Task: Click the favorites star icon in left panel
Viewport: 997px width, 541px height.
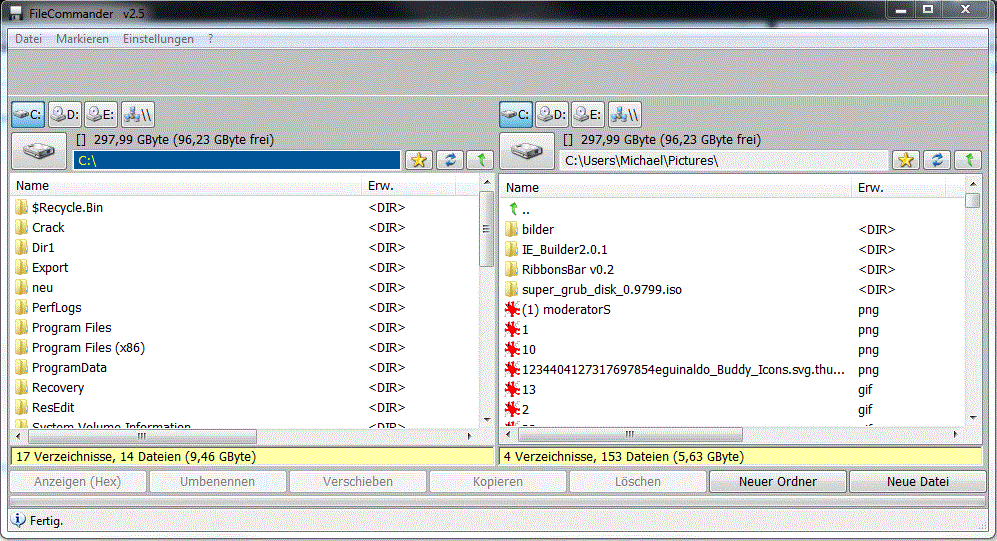Action: [418, 160]
